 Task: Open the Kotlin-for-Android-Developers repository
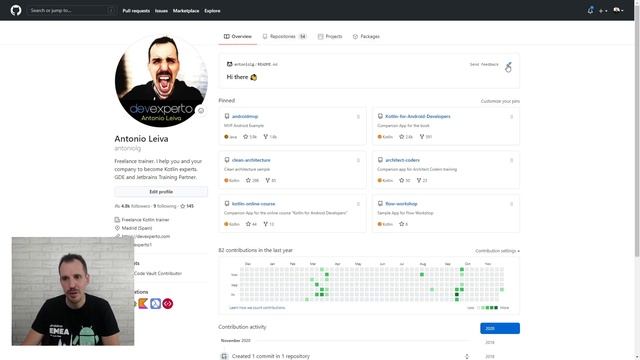point(418,116)
